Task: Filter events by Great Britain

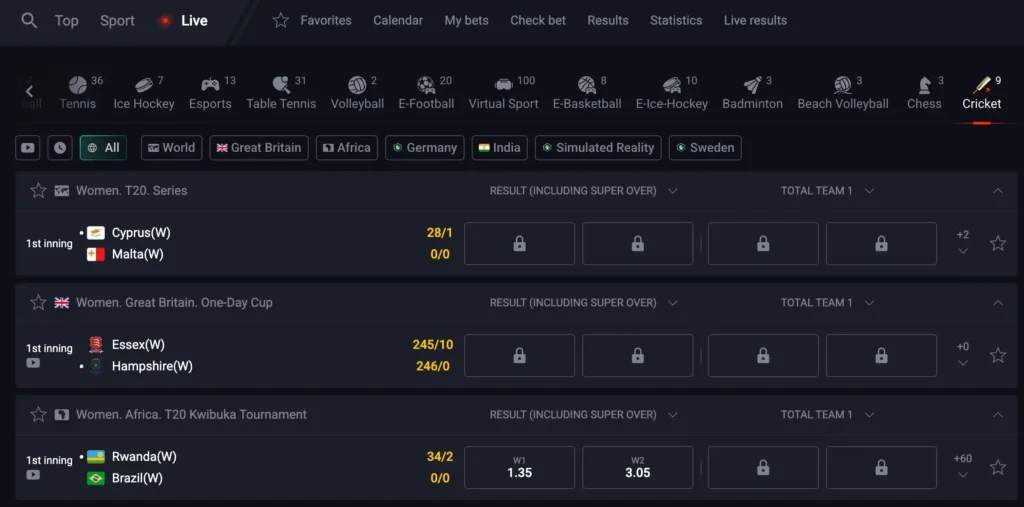Action: click(259, 148)
